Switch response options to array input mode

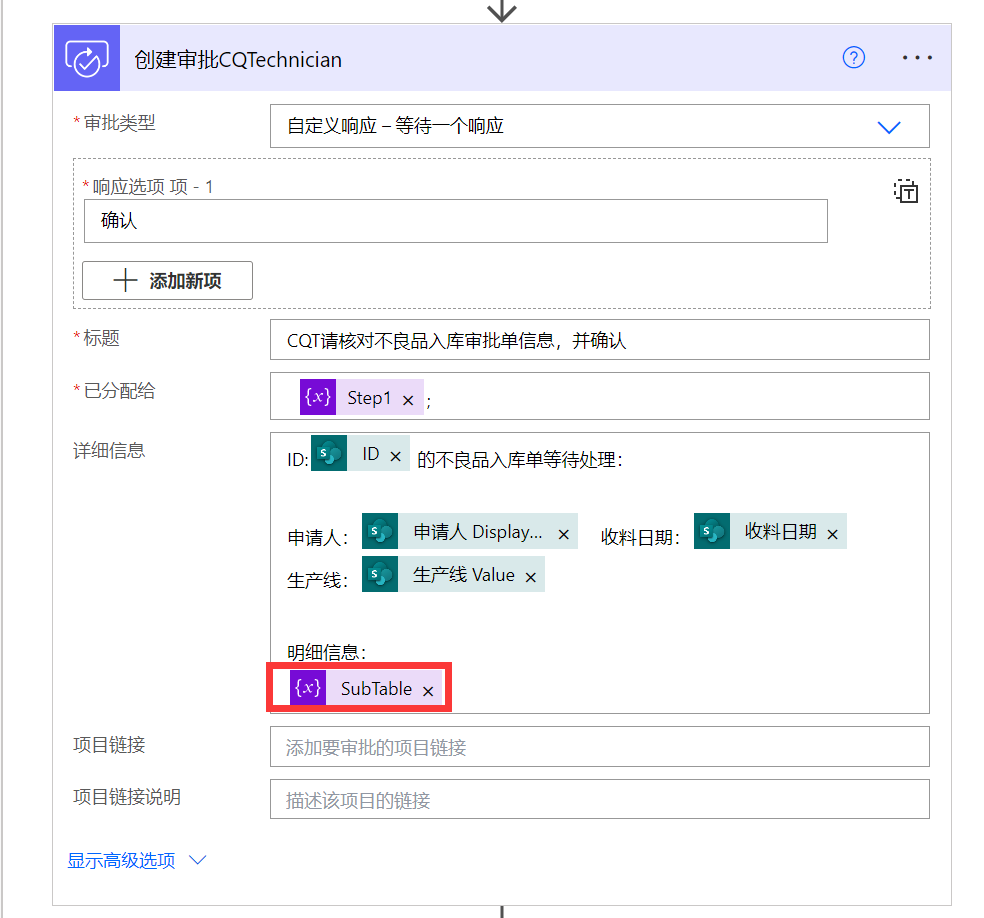point(906,191)
